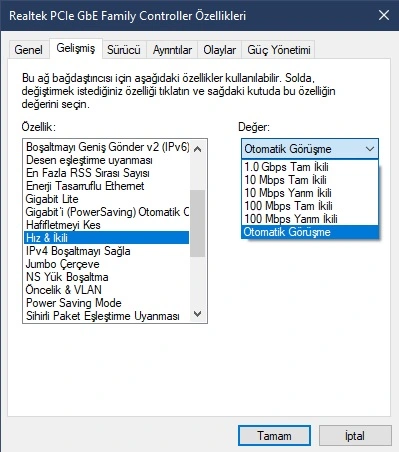The image size is (399, 452).
Task: Confirm with the Tamam button
Action: click(x=274, y=436)
